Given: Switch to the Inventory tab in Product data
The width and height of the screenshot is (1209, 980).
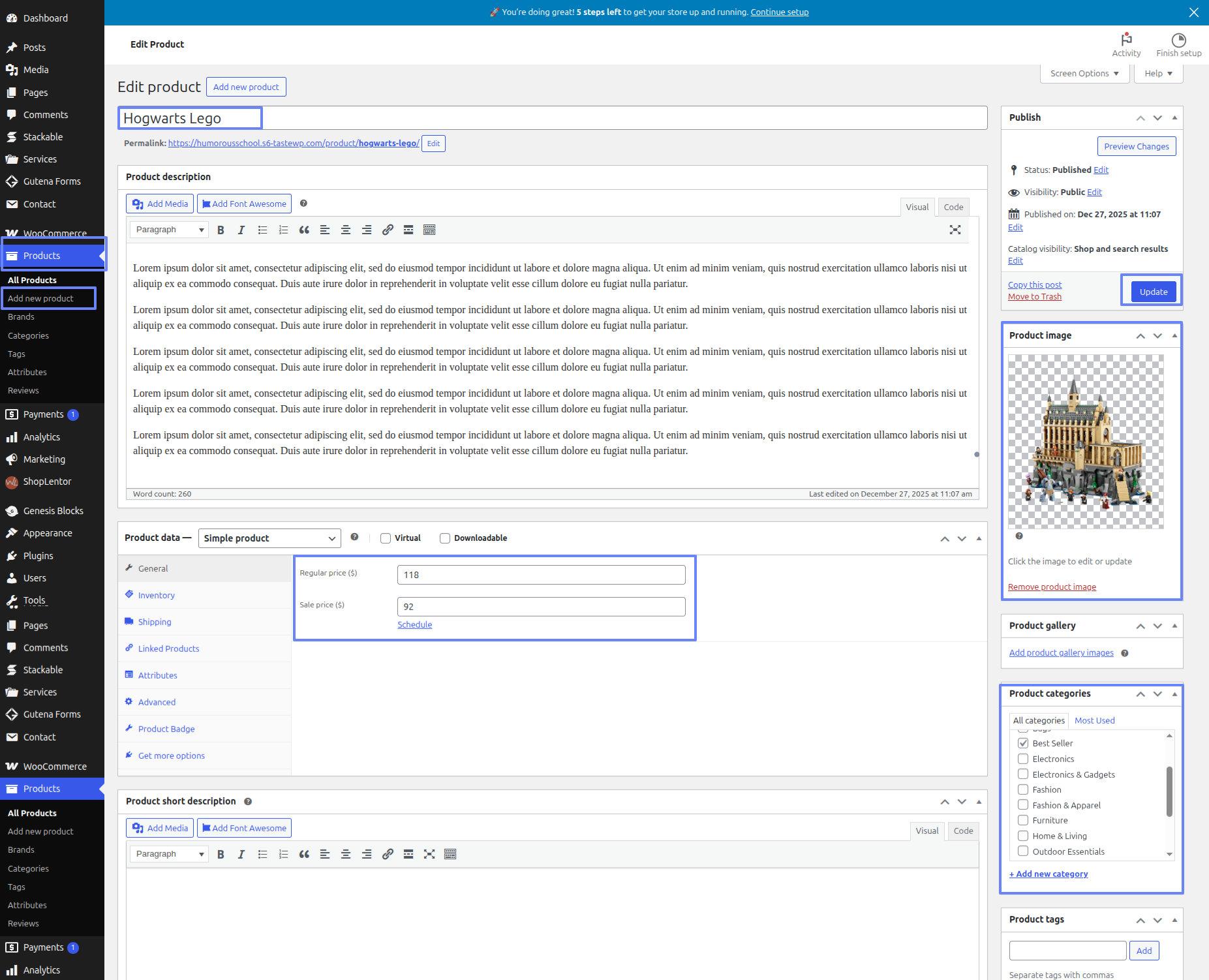Looking at the screenshot, I should tap(156, 595).
